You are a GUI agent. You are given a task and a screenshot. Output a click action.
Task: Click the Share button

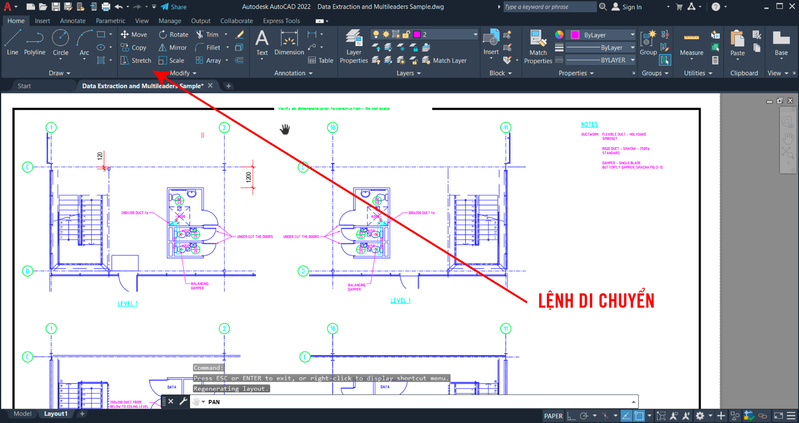coord(174,7)
